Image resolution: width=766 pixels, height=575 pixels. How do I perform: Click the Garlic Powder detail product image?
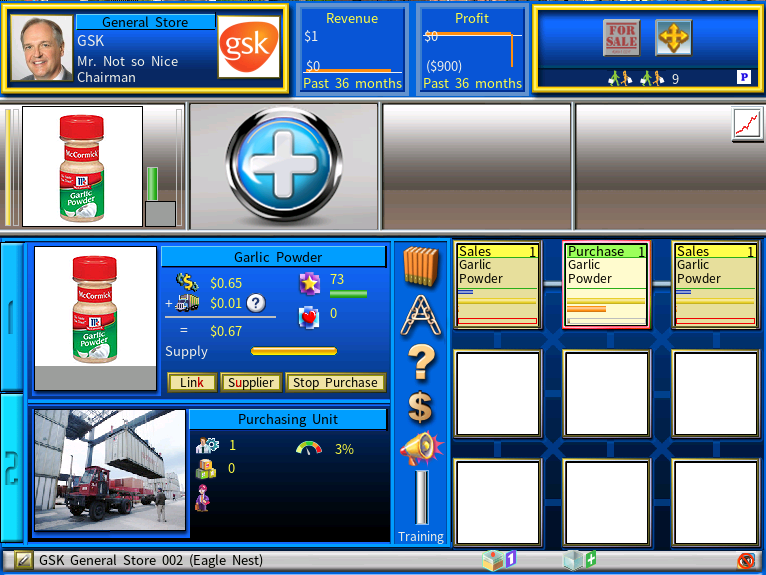click(95, 319)
